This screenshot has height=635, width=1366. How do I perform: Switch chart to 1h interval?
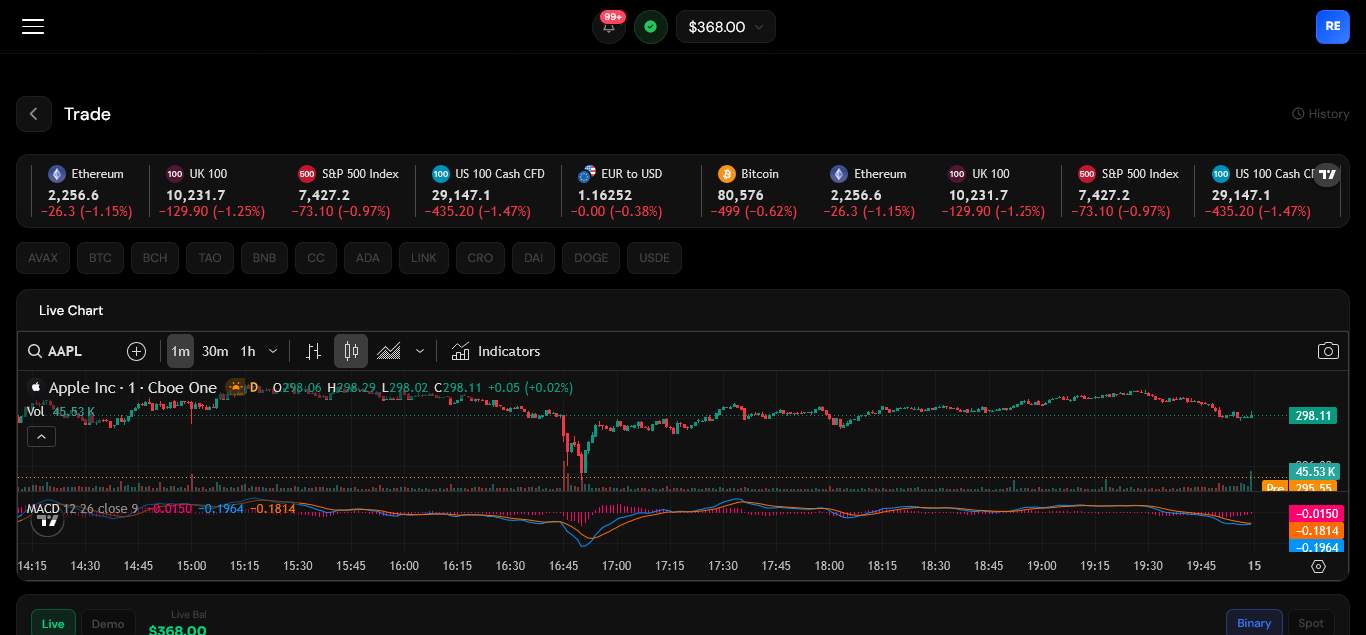coord(248,351)
